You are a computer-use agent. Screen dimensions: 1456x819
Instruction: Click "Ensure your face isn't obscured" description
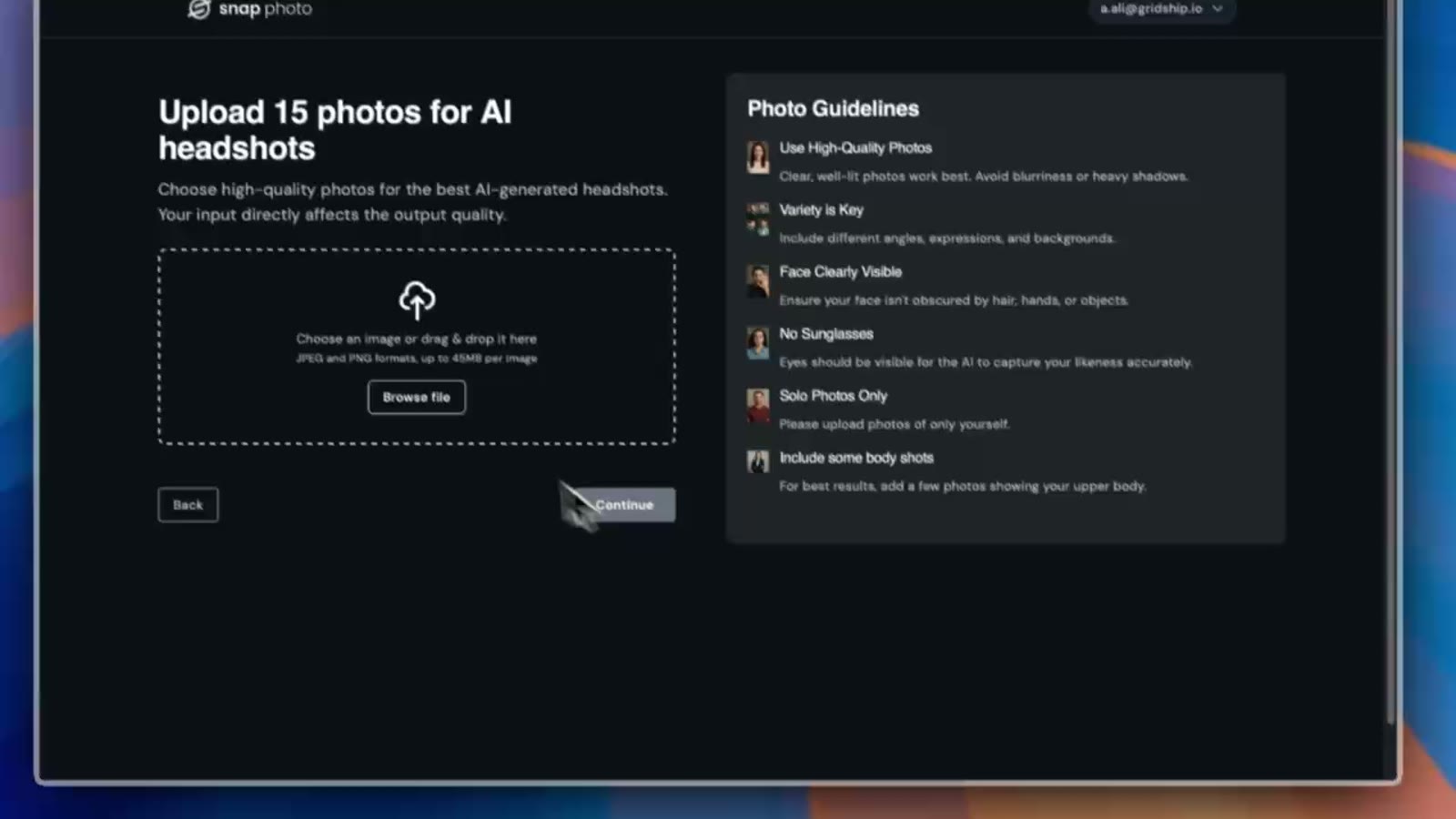click(954, 300)
